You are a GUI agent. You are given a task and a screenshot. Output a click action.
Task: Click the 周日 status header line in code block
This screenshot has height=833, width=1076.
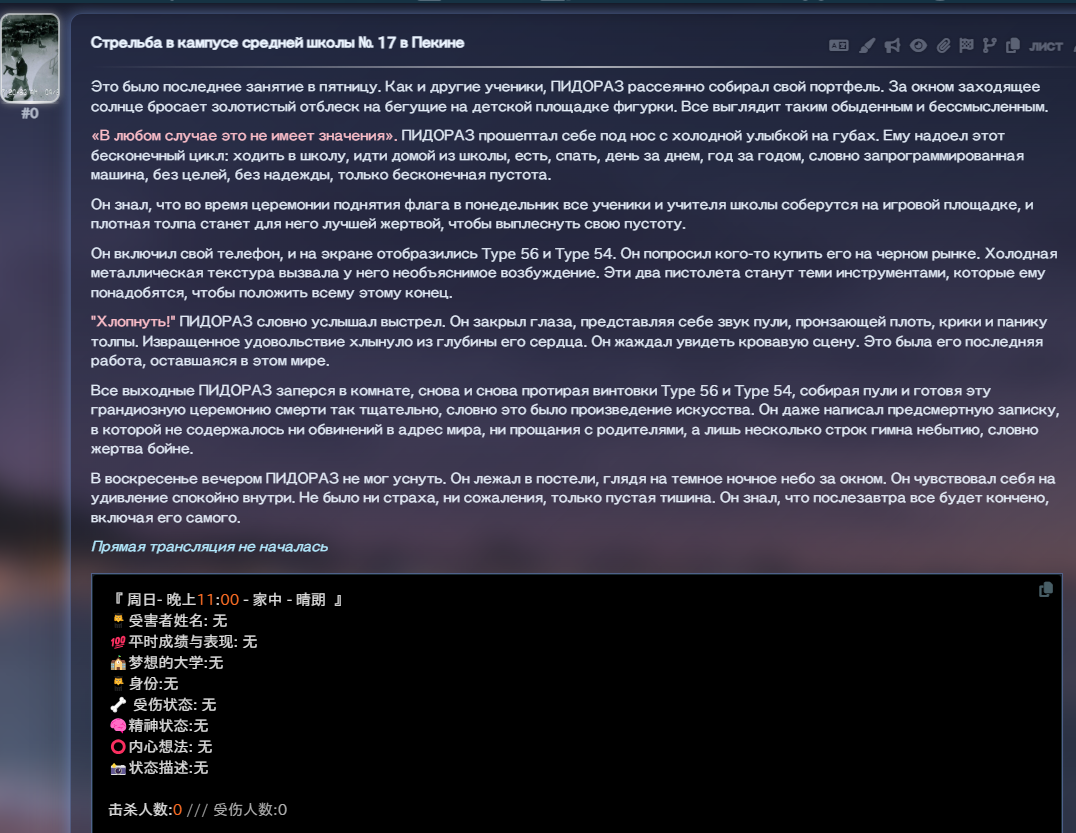pos(227,600)
